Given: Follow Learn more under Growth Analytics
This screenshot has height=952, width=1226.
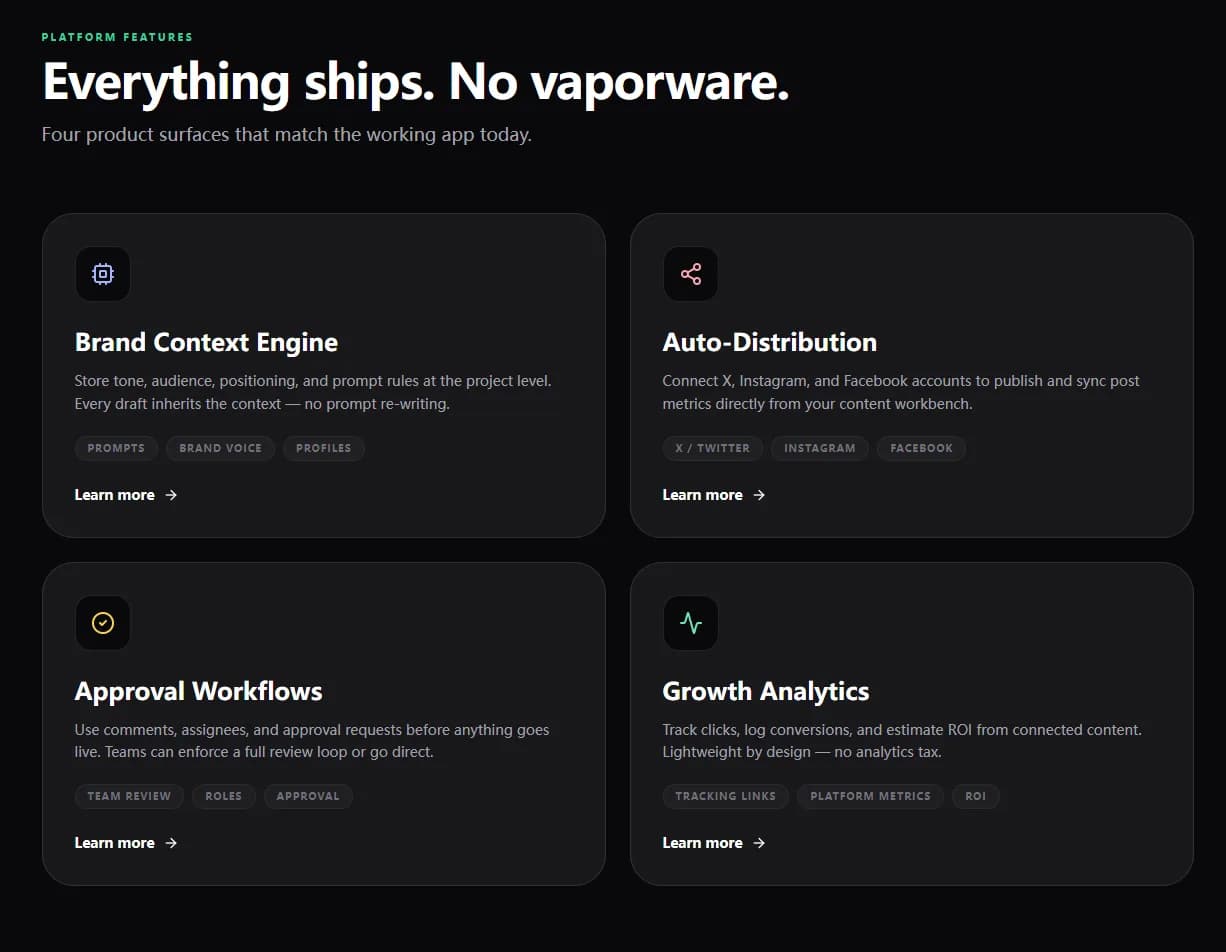Looking at the screenshot, I should pos(713,843).
